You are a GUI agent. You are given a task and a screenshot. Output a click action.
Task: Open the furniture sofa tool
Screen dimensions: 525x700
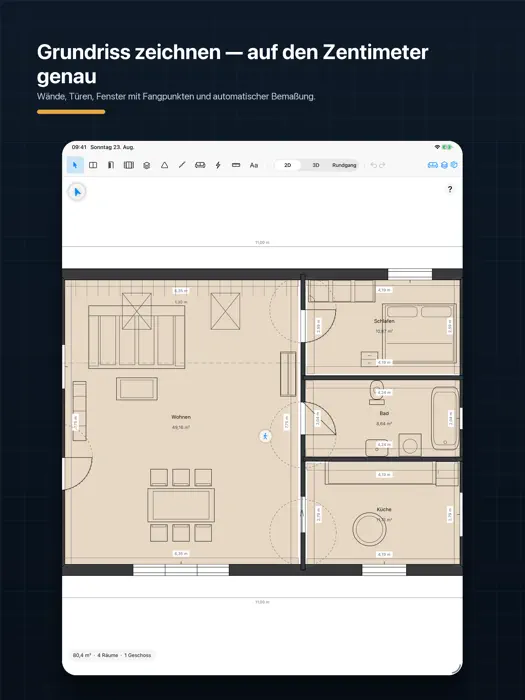pyautogui.click(x=200, y=165)
